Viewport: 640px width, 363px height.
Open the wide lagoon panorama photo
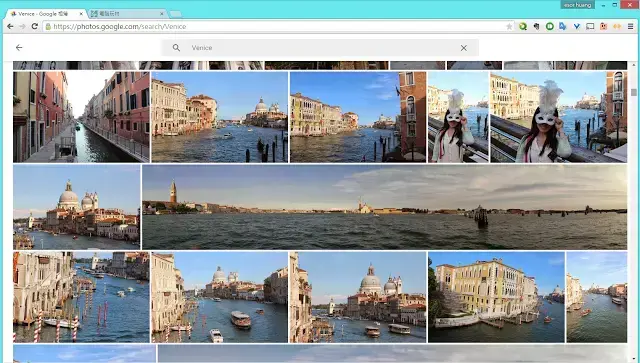pos(384,207)
